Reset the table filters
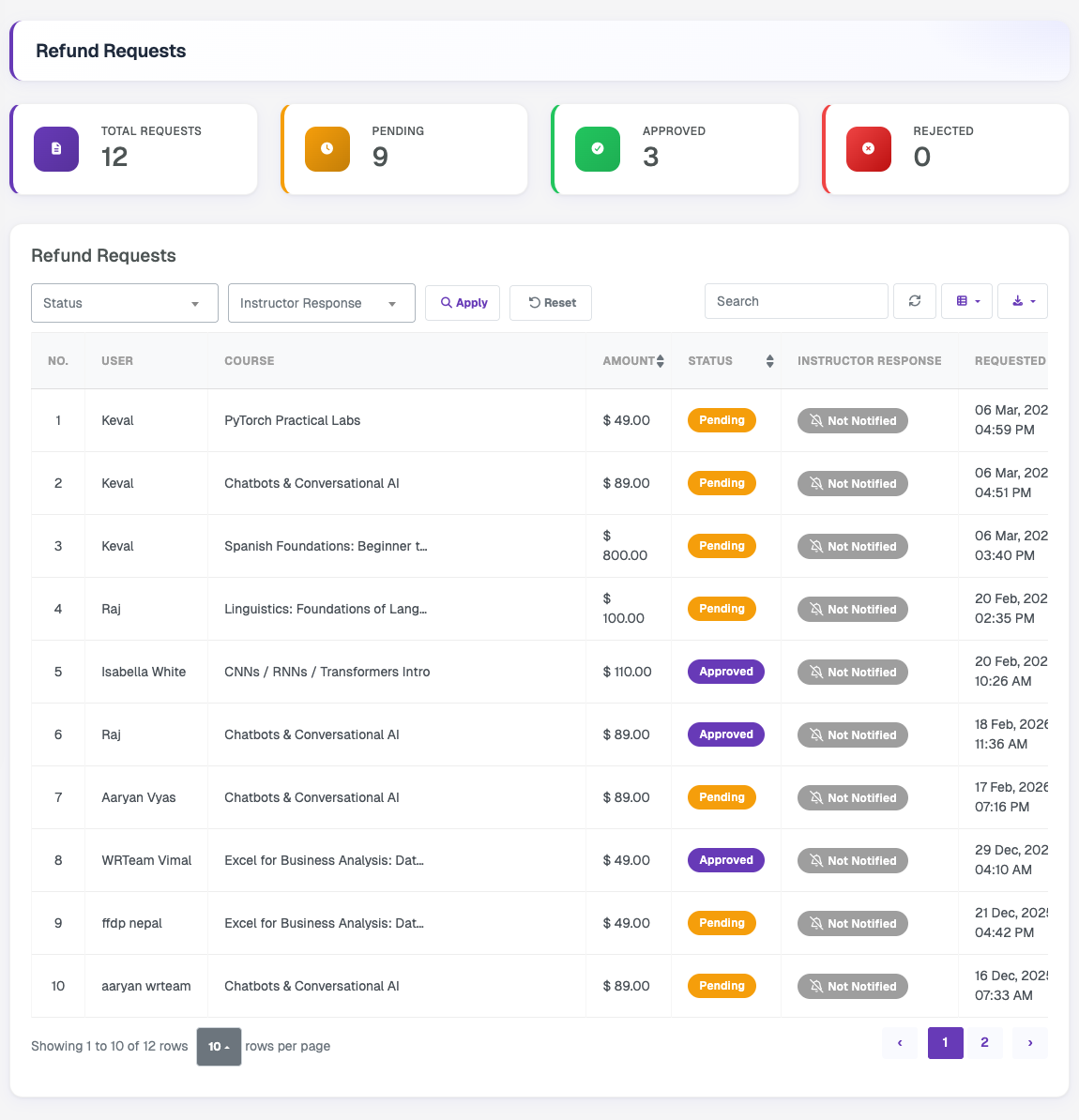The height and width of the screenshot is (1120, 1079). pos(550,303)
